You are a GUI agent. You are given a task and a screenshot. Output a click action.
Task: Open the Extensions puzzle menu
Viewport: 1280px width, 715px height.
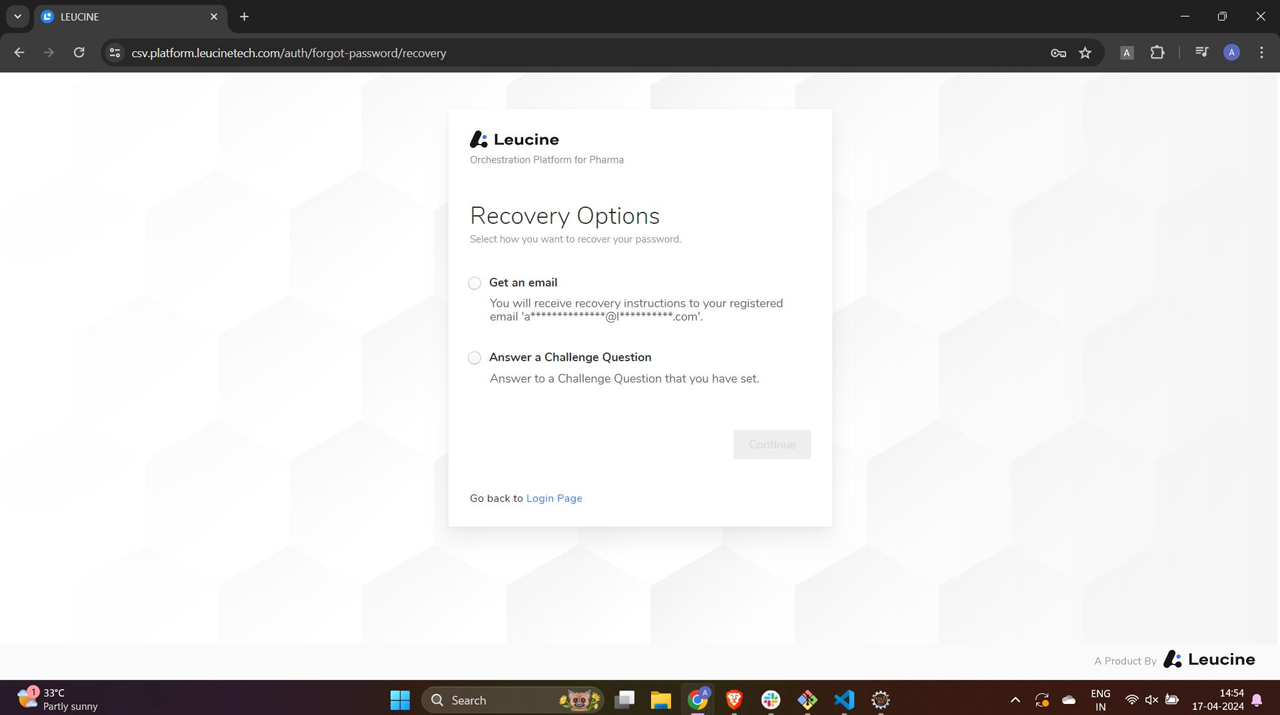coord(1157,53)
